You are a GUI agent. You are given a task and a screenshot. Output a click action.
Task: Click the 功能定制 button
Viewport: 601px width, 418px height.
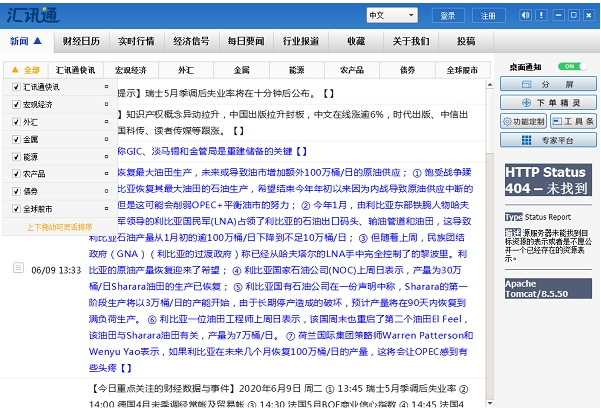pos(524,121)
